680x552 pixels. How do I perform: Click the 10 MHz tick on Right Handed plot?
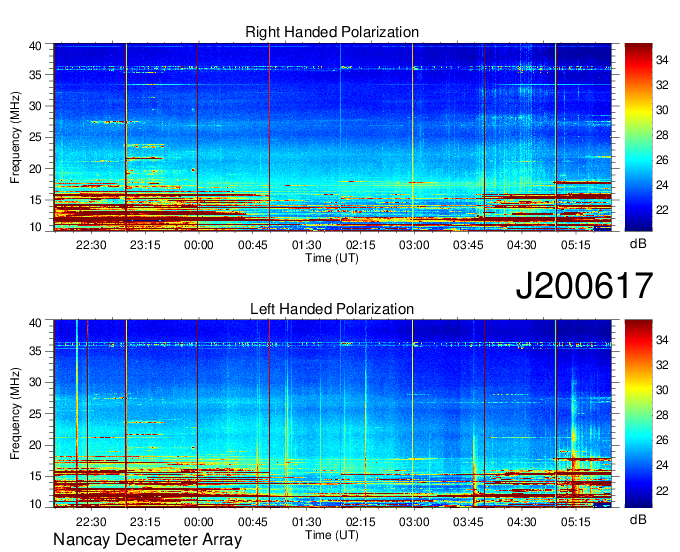tap(36, 227)
